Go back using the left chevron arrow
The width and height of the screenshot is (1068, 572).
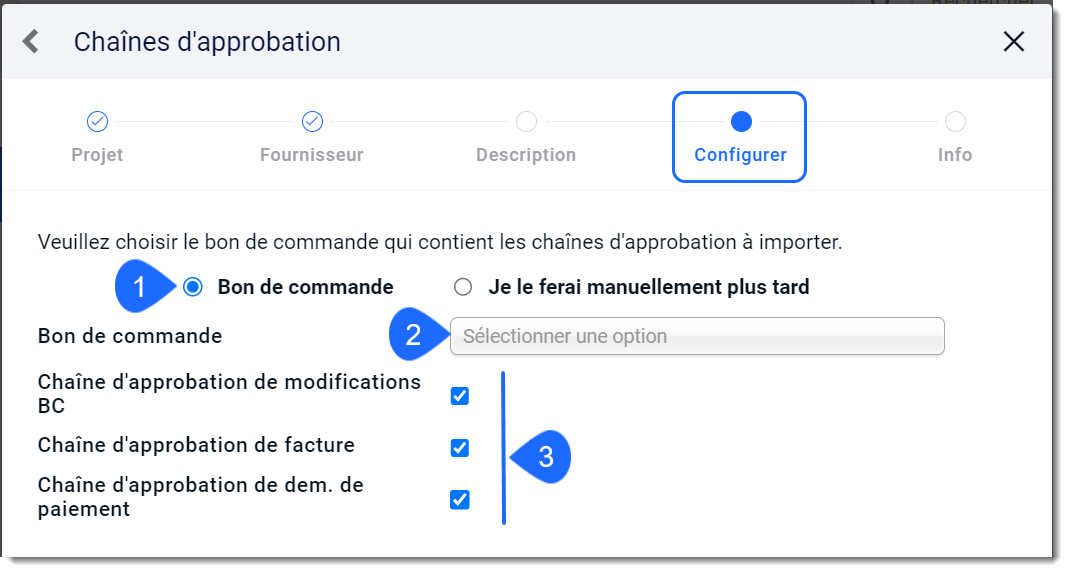click(x=31, y=42)
